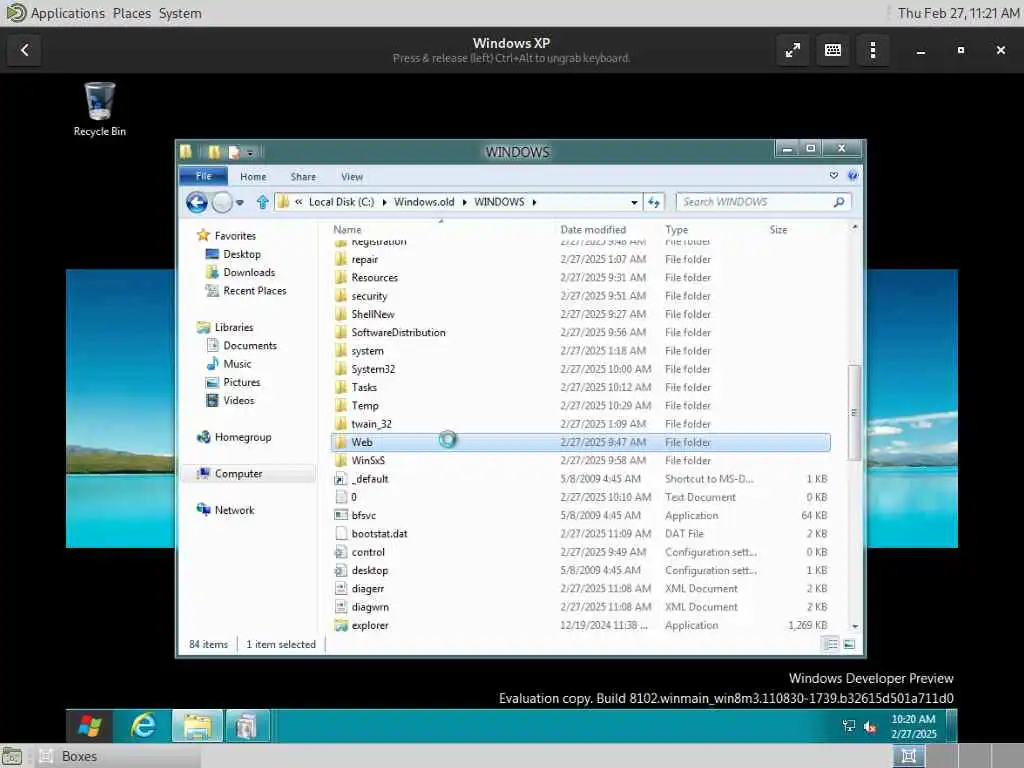Sort by Date modified column header
1024x768 pixels.
point(593,229)
